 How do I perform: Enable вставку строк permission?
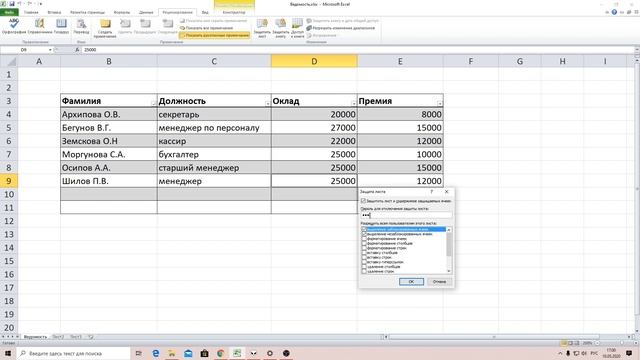coord(364,257)
